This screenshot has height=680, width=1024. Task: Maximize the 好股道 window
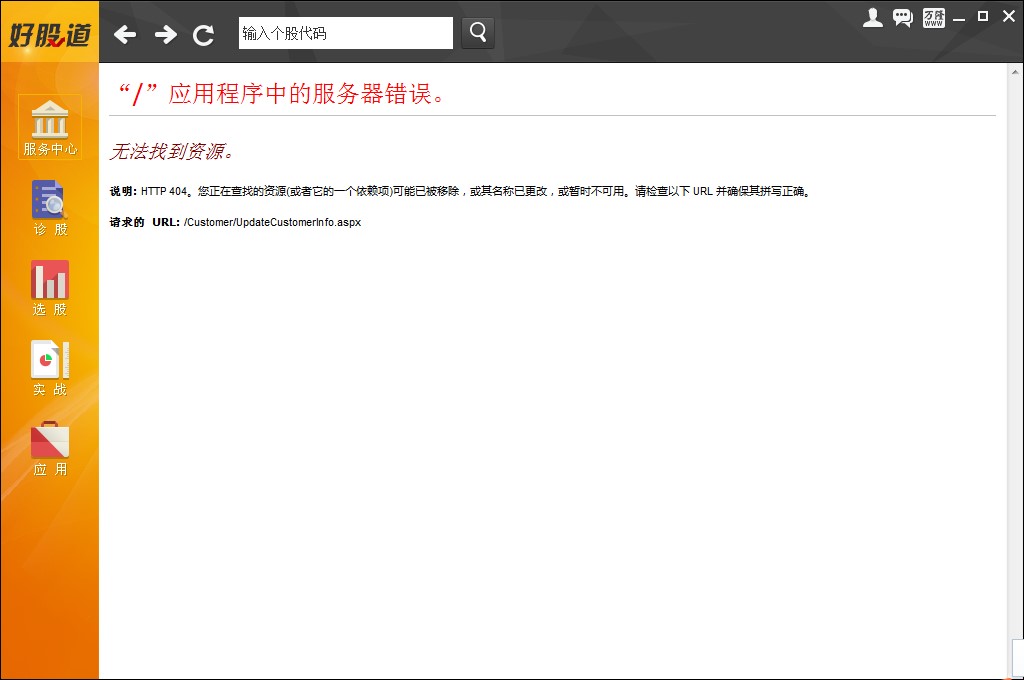[983, 16]
